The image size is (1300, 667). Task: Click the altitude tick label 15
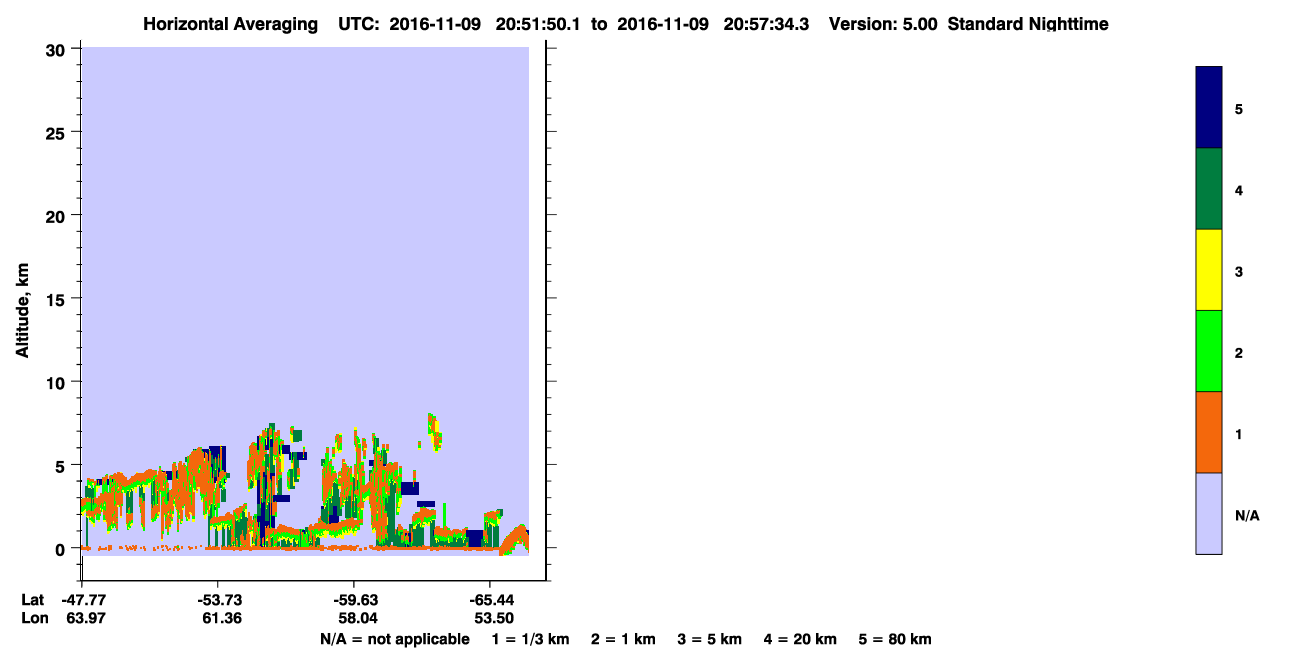click(58, 299)
